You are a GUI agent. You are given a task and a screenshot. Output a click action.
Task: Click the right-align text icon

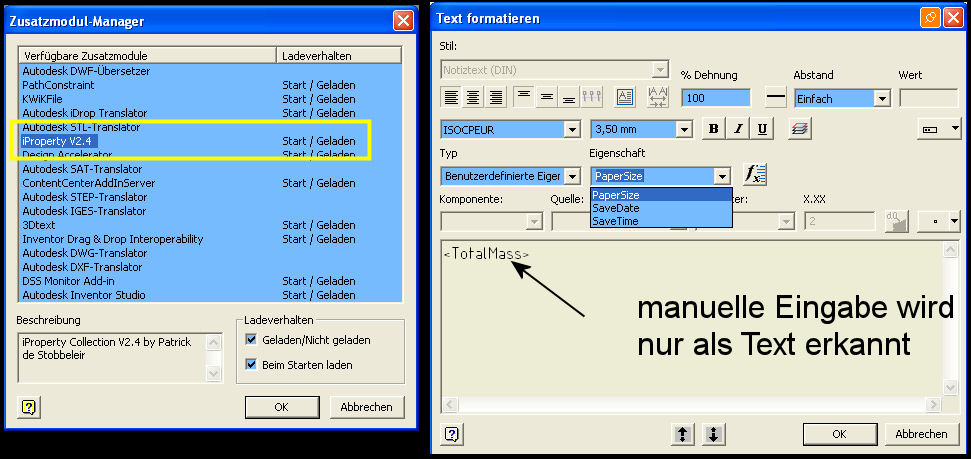click(495, 97)
